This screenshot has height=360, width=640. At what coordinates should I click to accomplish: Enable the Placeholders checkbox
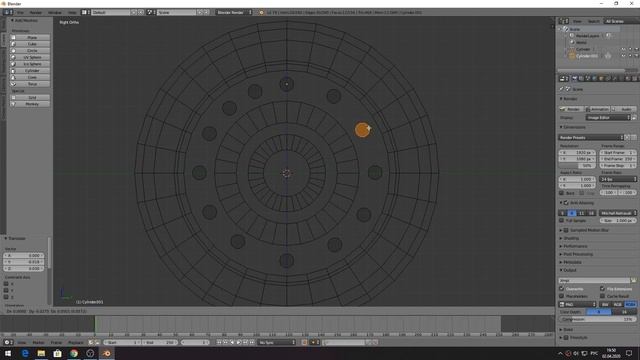point(562,296)
